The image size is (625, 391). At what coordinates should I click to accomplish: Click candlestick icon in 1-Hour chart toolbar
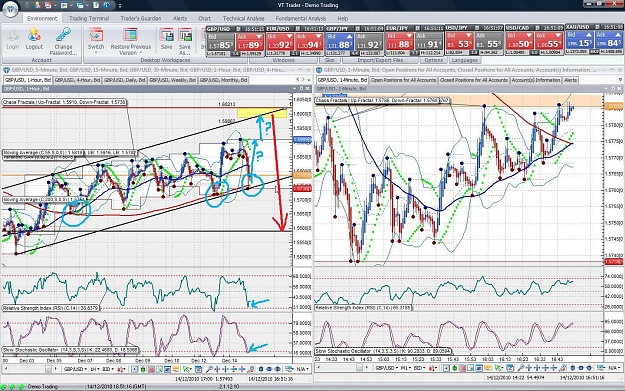pos(143,369)
